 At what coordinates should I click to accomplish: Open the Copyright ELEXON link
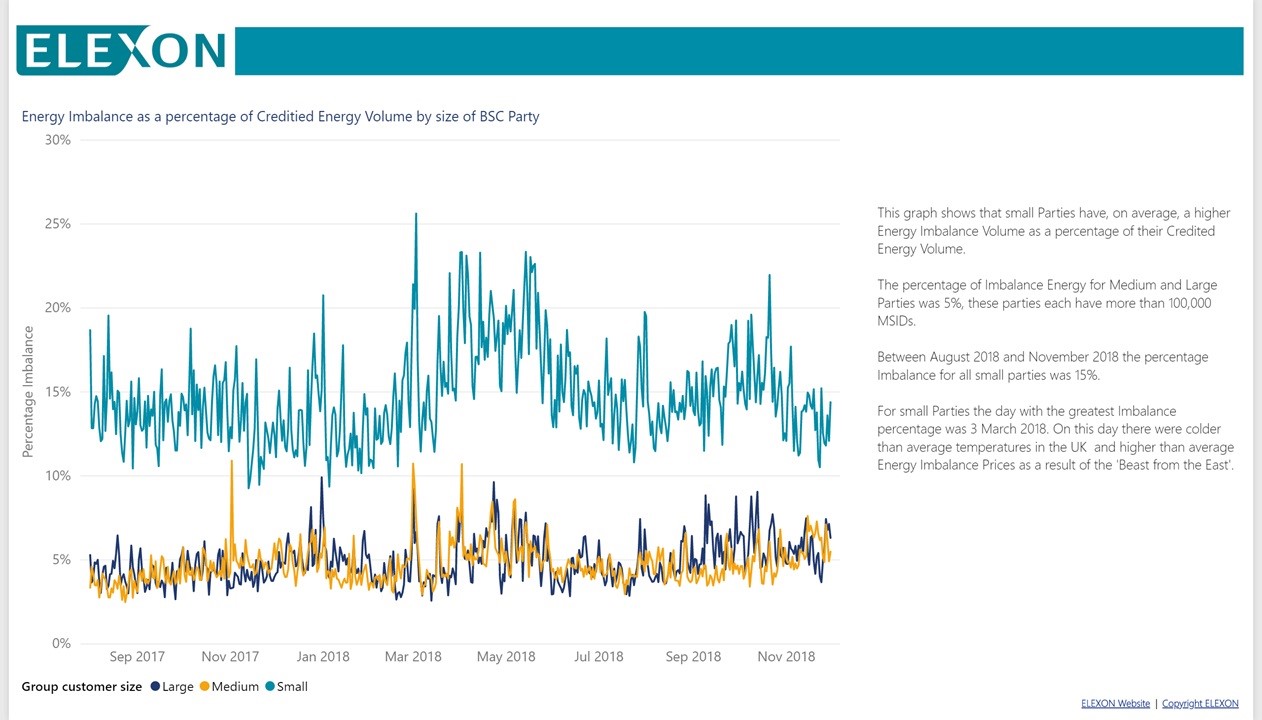pyautogui.click(x=1199, y=703)
